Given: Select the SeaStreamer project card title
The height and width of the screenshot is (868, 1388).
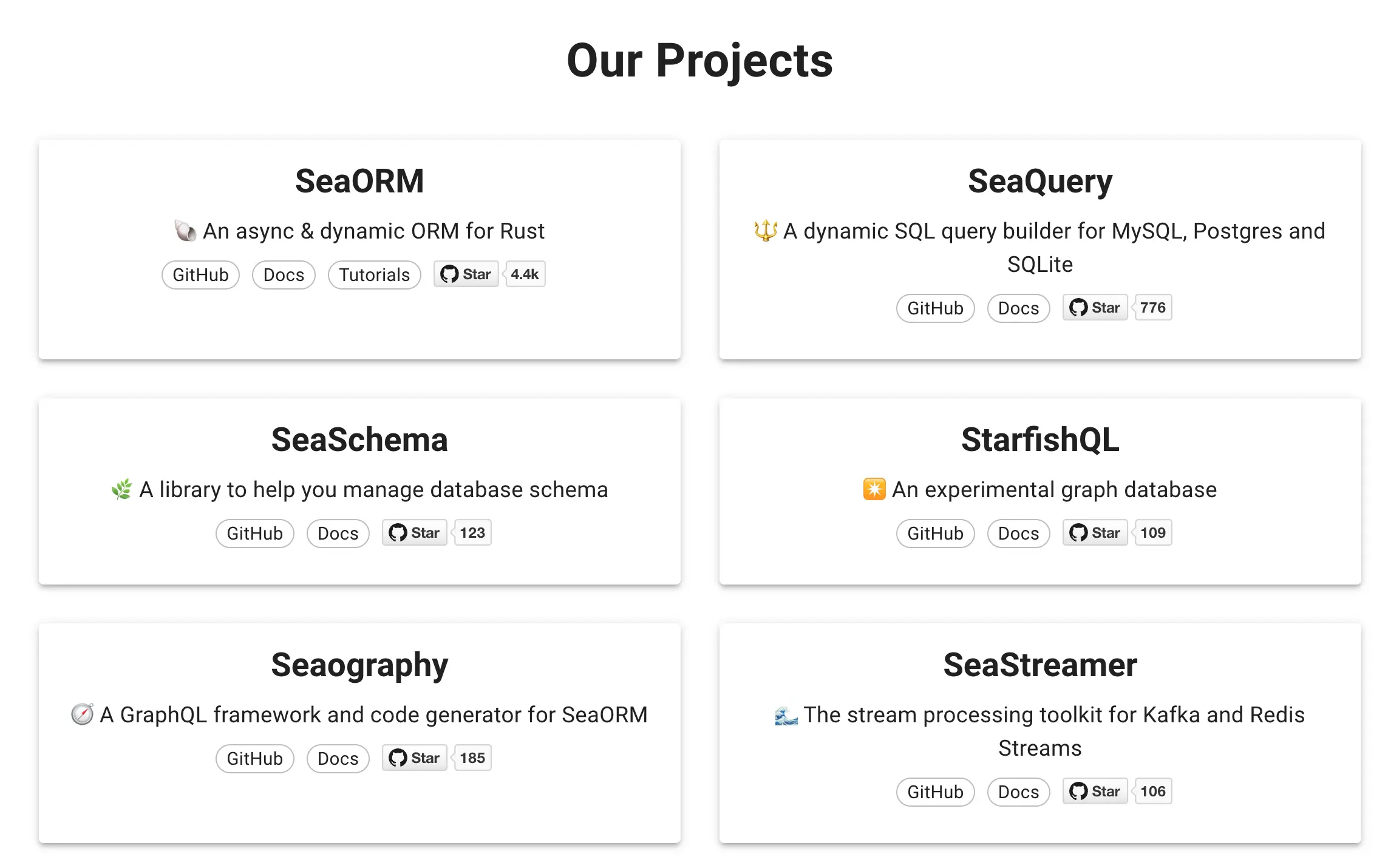Looking at the screenshot, I should [1039, 664].
